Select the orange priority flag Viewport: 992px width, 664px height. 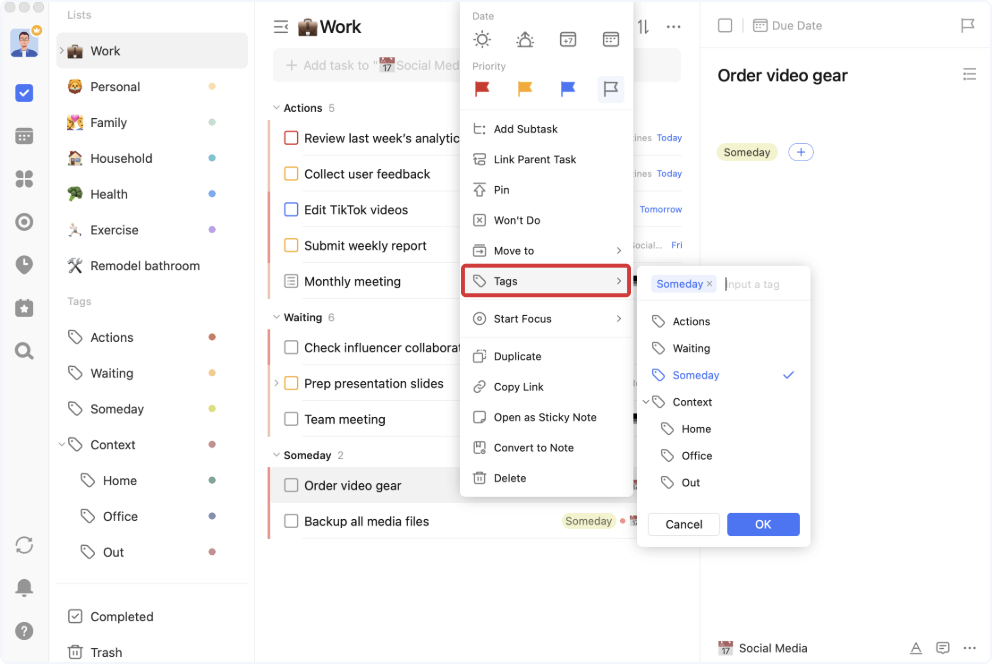[x=524, y=89]
